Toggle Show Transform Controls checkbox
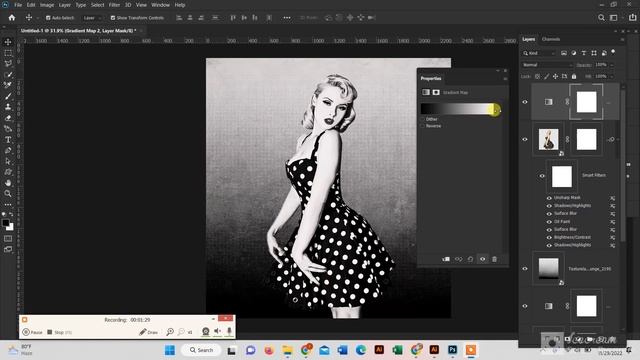Viewport: 640px width, 360px height. pos(113,18)
